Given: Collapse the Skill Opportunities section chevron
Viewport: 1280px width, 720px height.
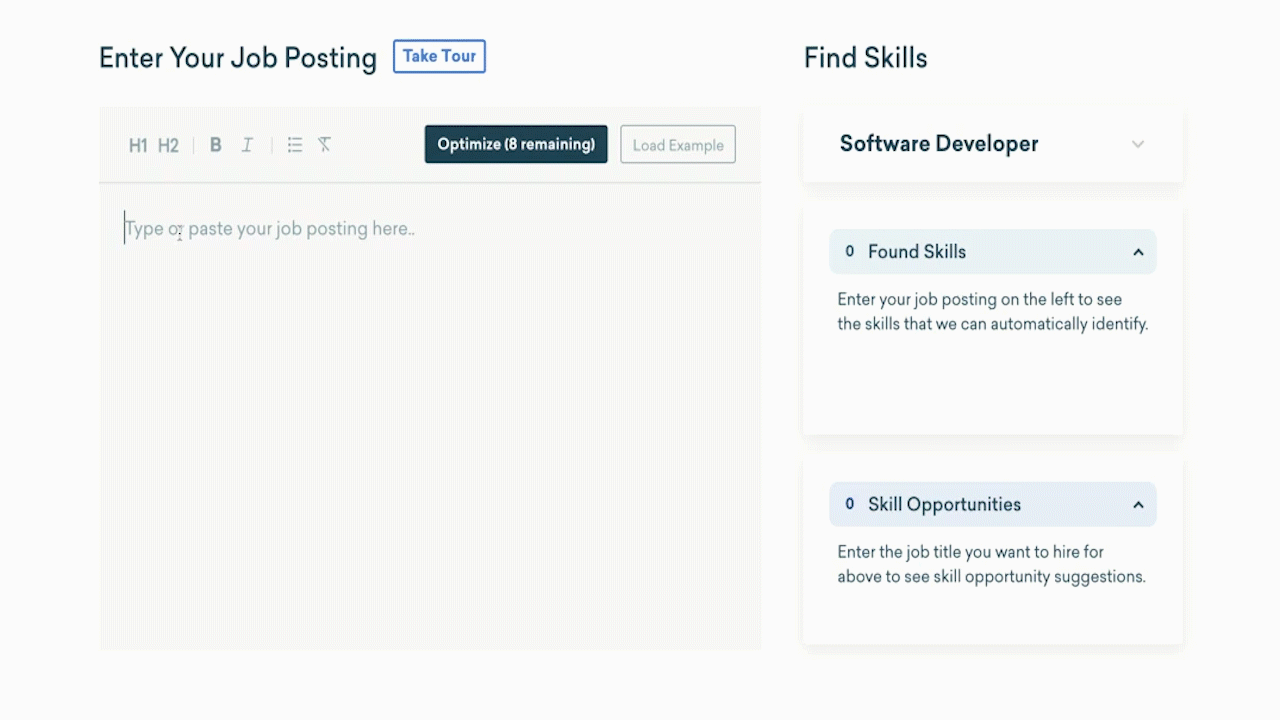Looking at the screenshot, I should coord(1138,505).
